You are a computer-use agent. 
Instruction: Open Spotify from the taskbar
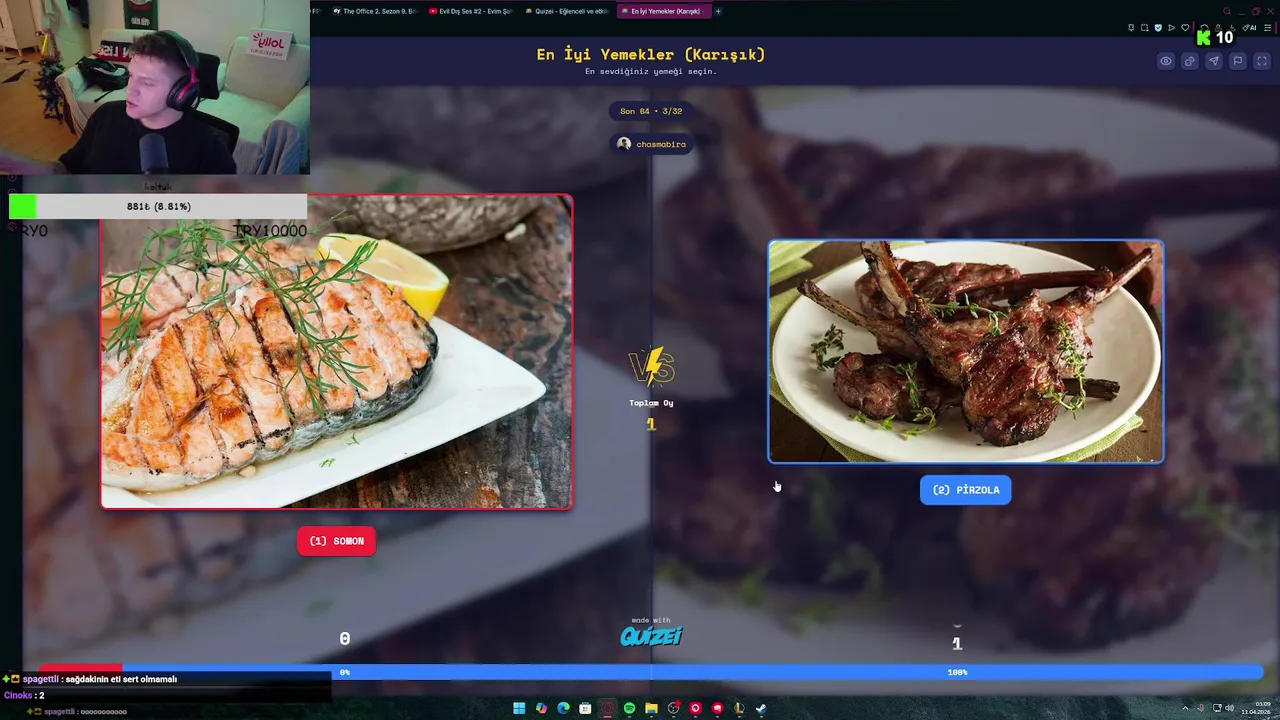(x=629, y=708)
